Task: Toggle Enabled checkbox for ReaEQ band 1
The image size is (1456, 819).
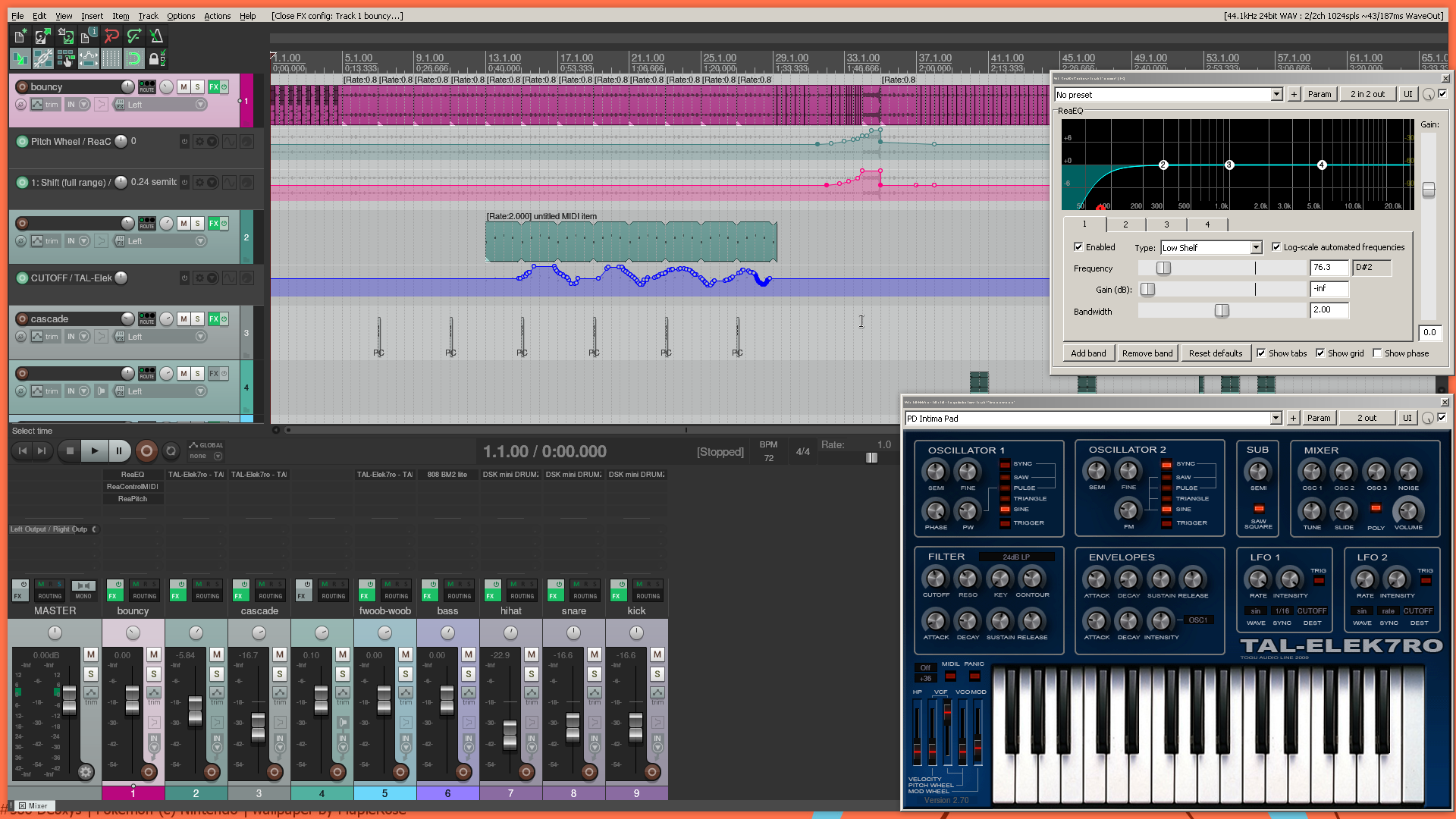Action: [x=1078, y=247]
